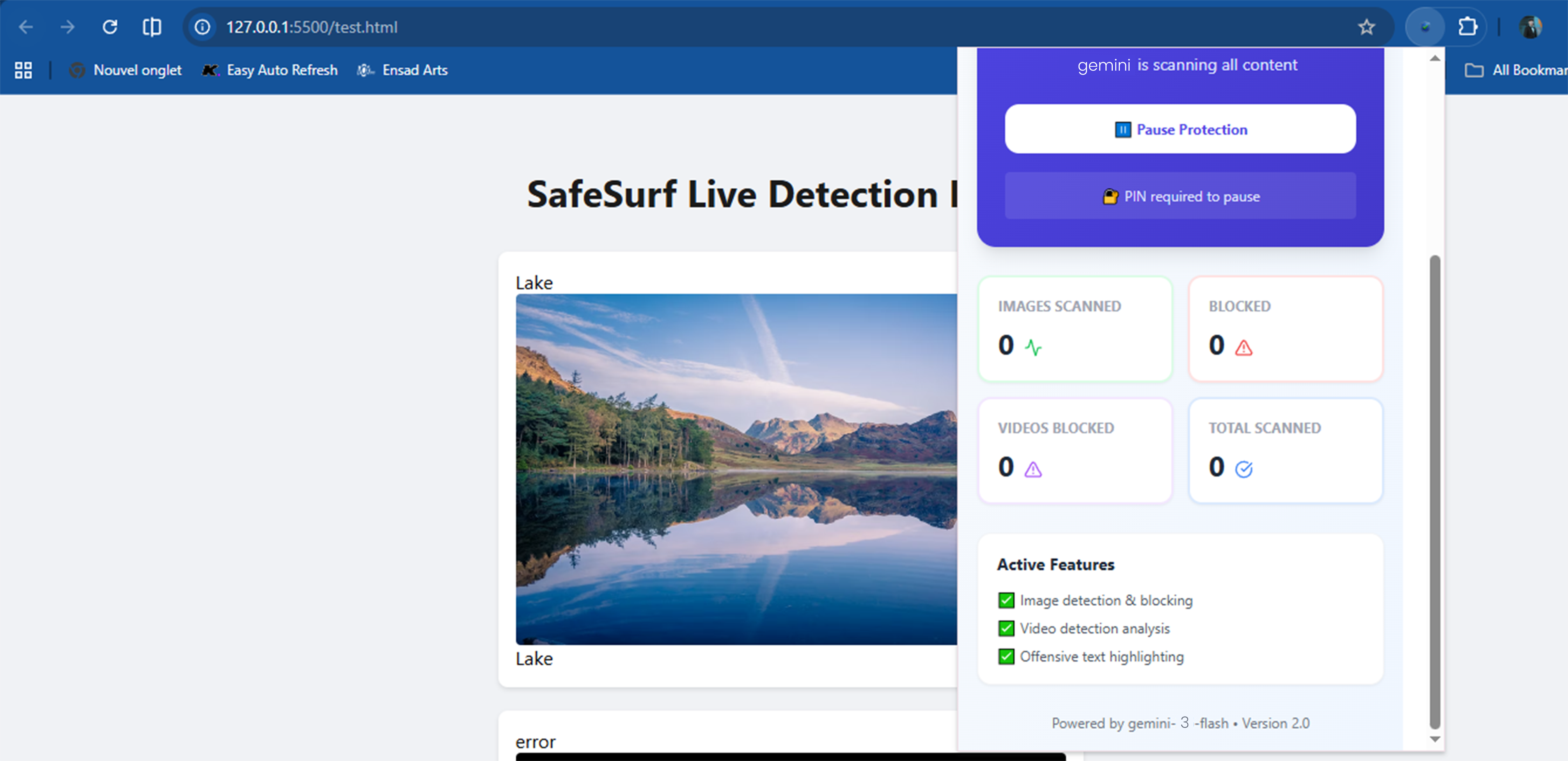Toggle Image detection & blocking checkbox
Image resolution: width=1568 pixels, height=761 pixels.
click(1006, 600)
